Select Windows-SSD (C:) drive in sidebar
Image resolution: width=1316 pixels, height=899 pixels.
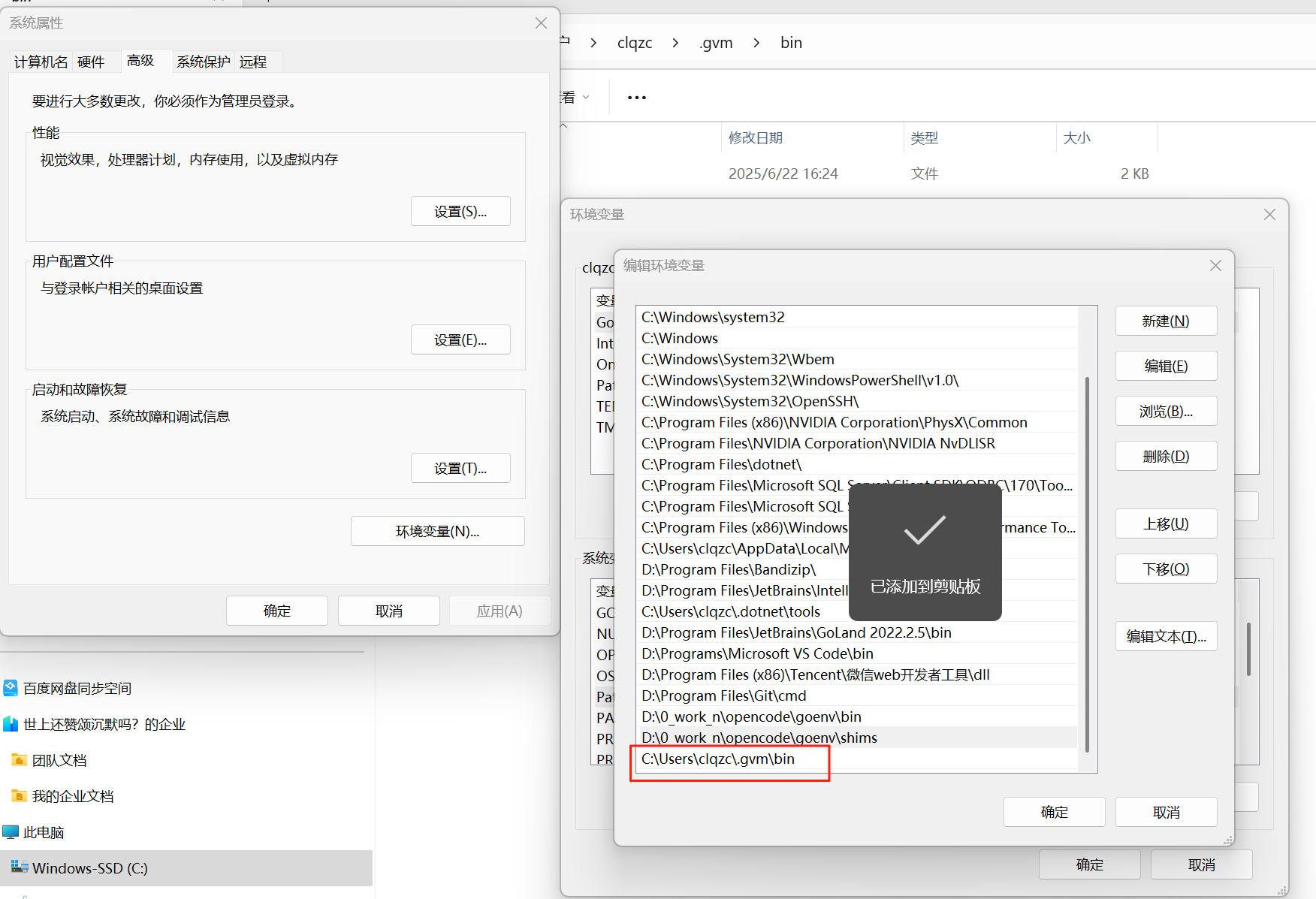(186, 868)
